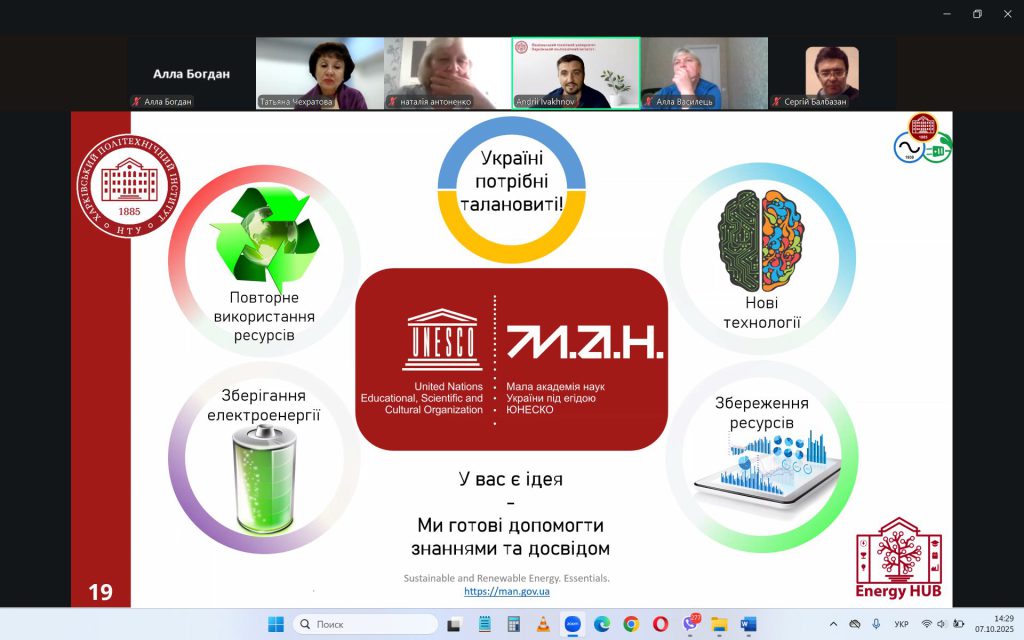Click the cloud sync tray icon

pyautogui.click(x=855, y=624)
